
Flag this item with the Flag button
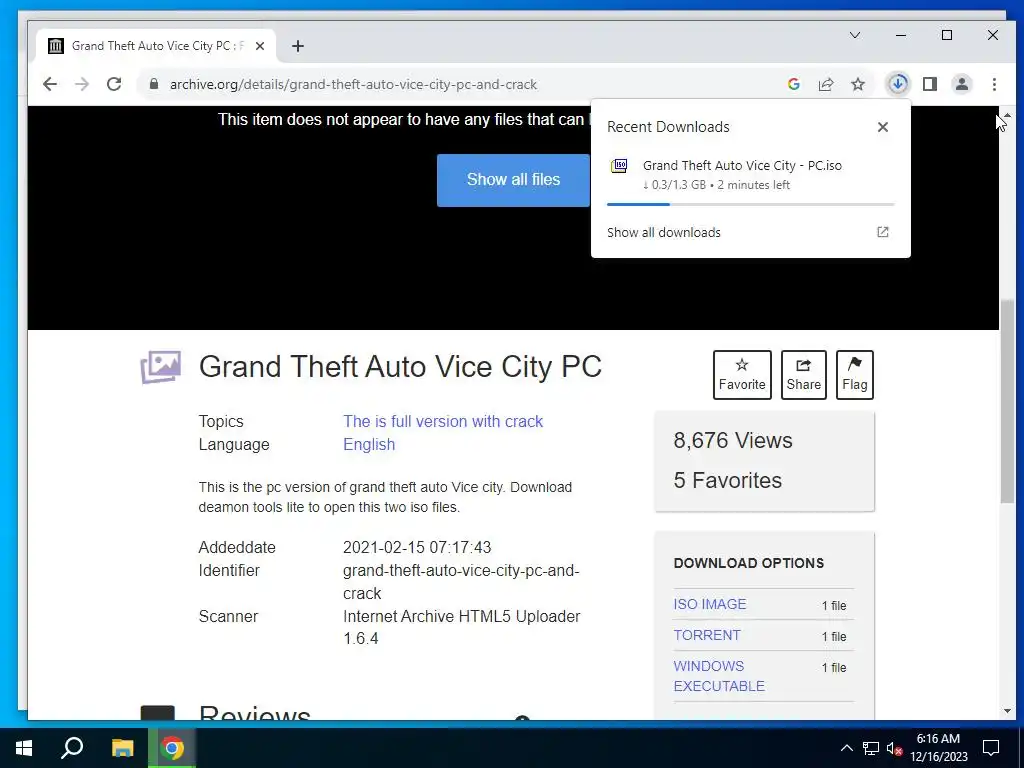pos(854,375)
